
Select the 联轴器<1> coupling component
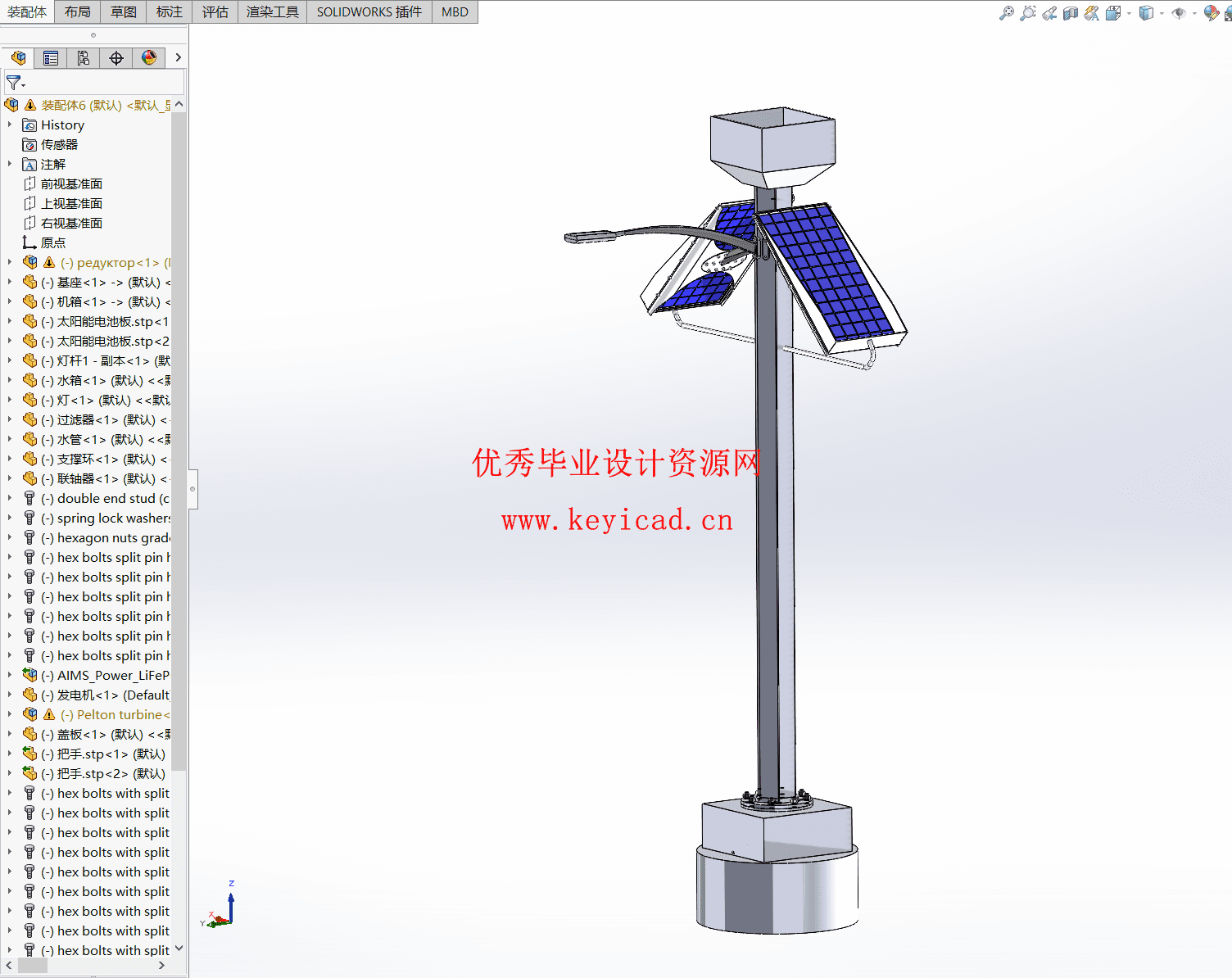pyautogui.click(x=105, y=478)
